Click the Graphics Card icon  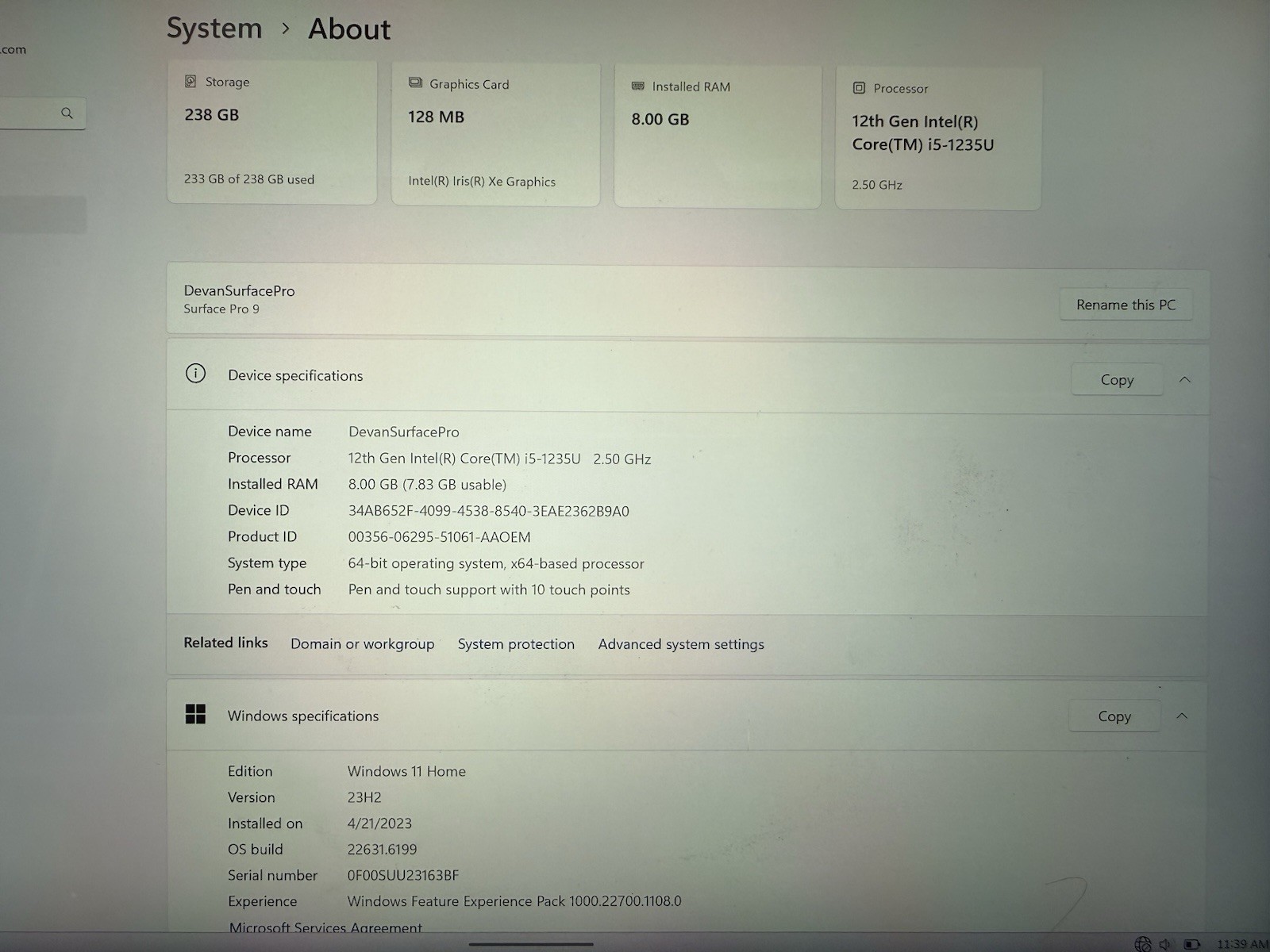pyautogui.click(x=415, y=83)
